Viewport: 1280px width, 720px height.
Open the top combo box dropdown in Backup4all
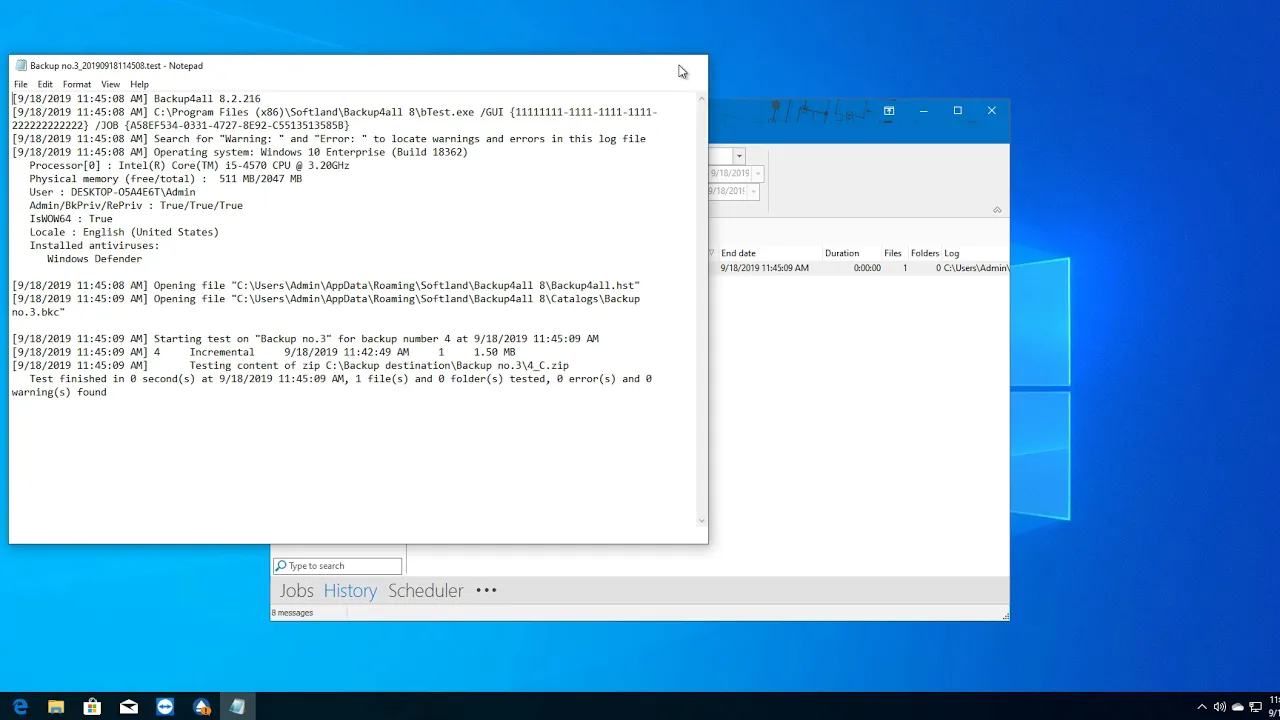[x=739, y=156]
